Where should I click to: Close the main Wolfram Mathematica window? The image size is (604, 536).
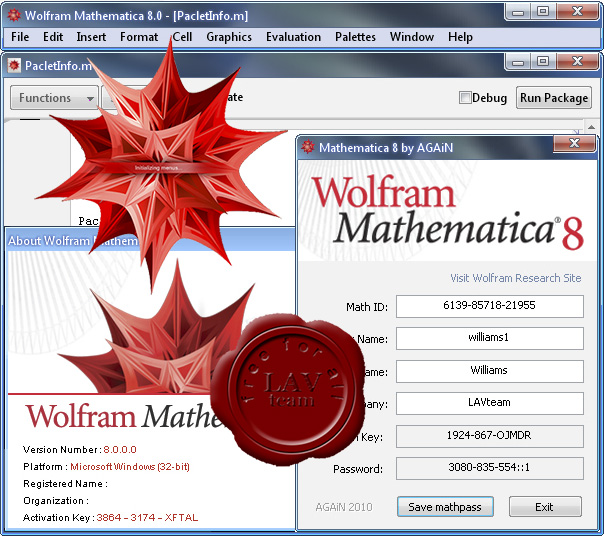577,12
